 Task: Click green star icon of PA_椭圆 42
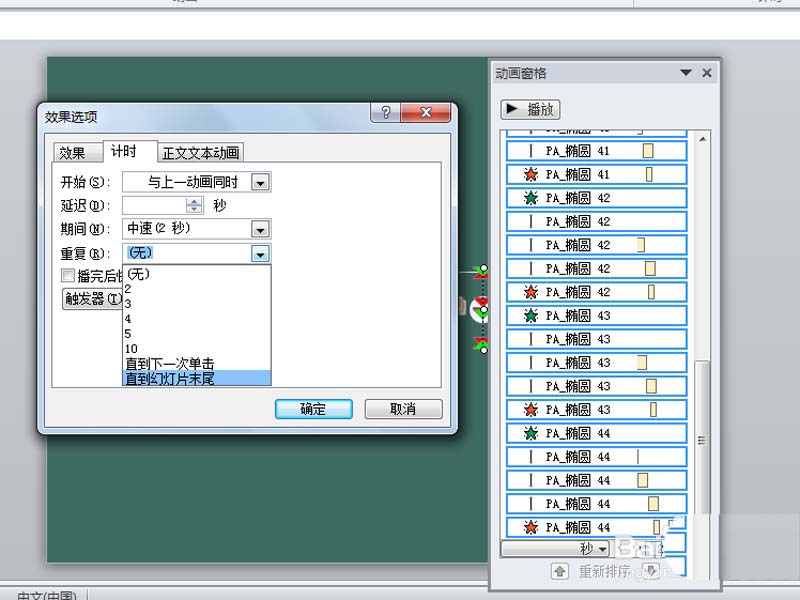tap(531, 198)
